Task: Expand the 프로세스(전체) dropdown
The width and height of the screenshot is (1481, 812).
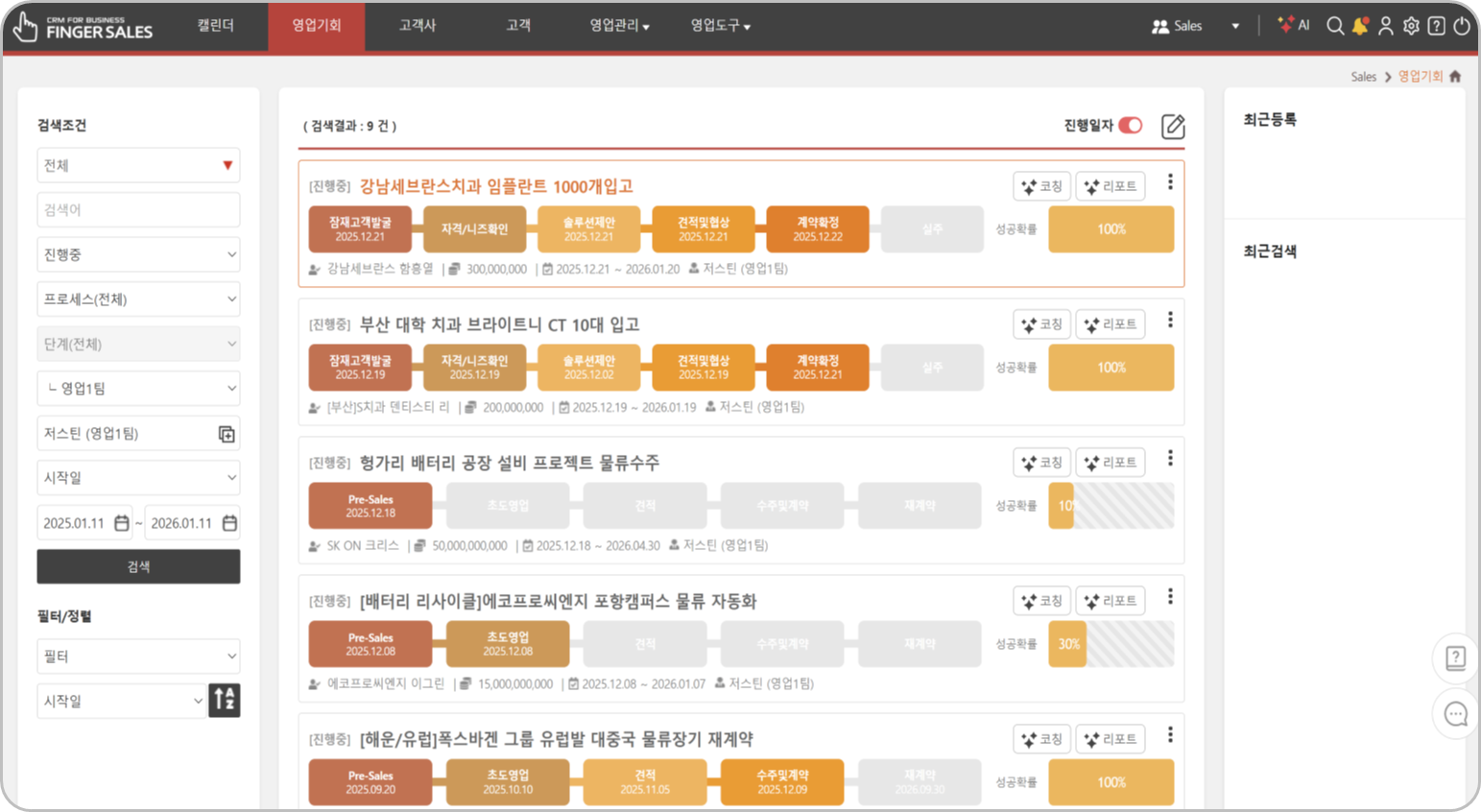Action: pos(138,299)
